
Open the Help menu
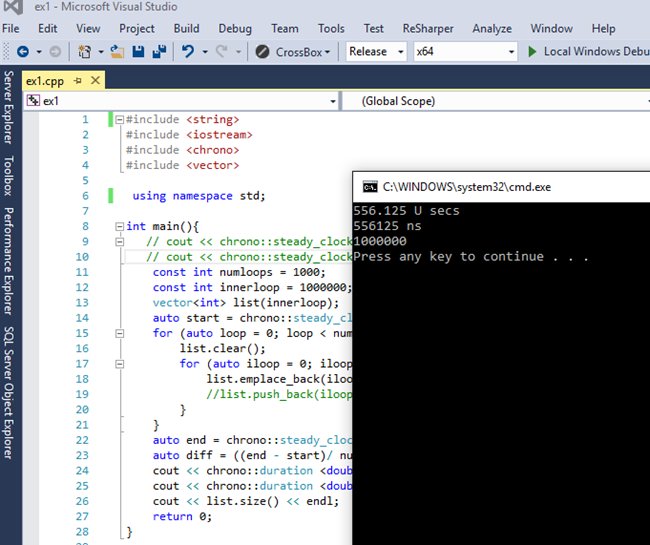pyautogui.click(x=604, y=29)
